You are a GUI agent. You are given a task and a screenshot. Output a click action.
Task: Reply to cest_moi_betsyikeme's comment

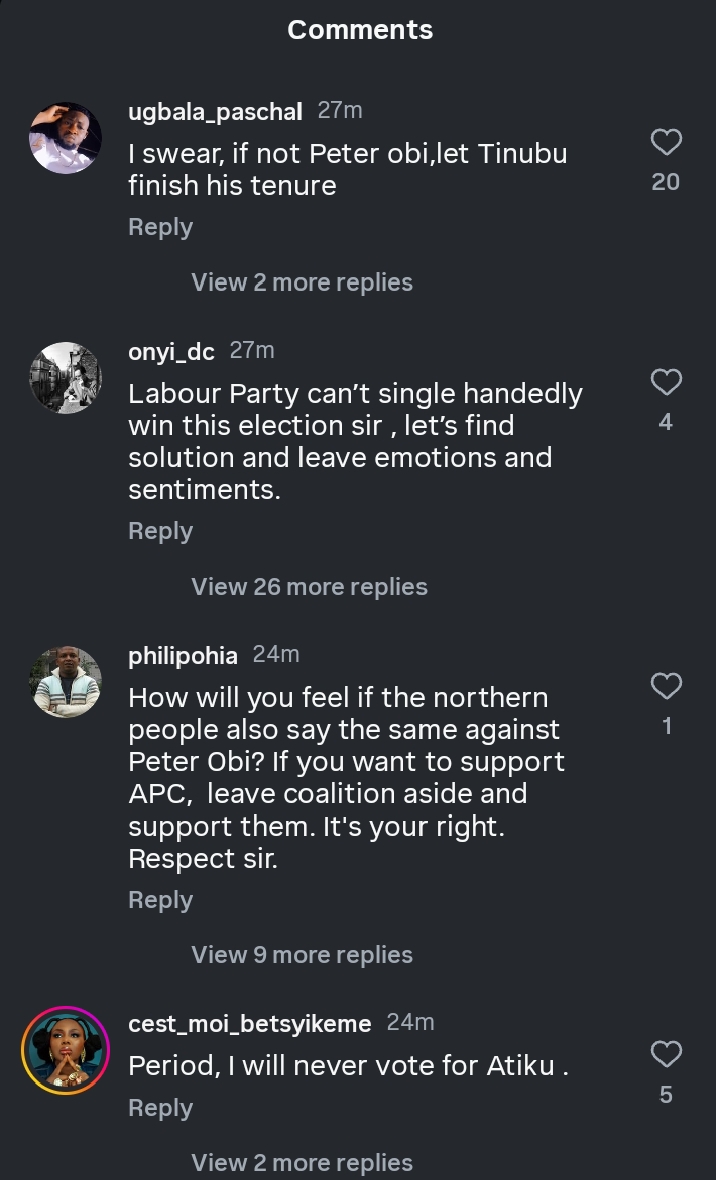(160, 1108)
